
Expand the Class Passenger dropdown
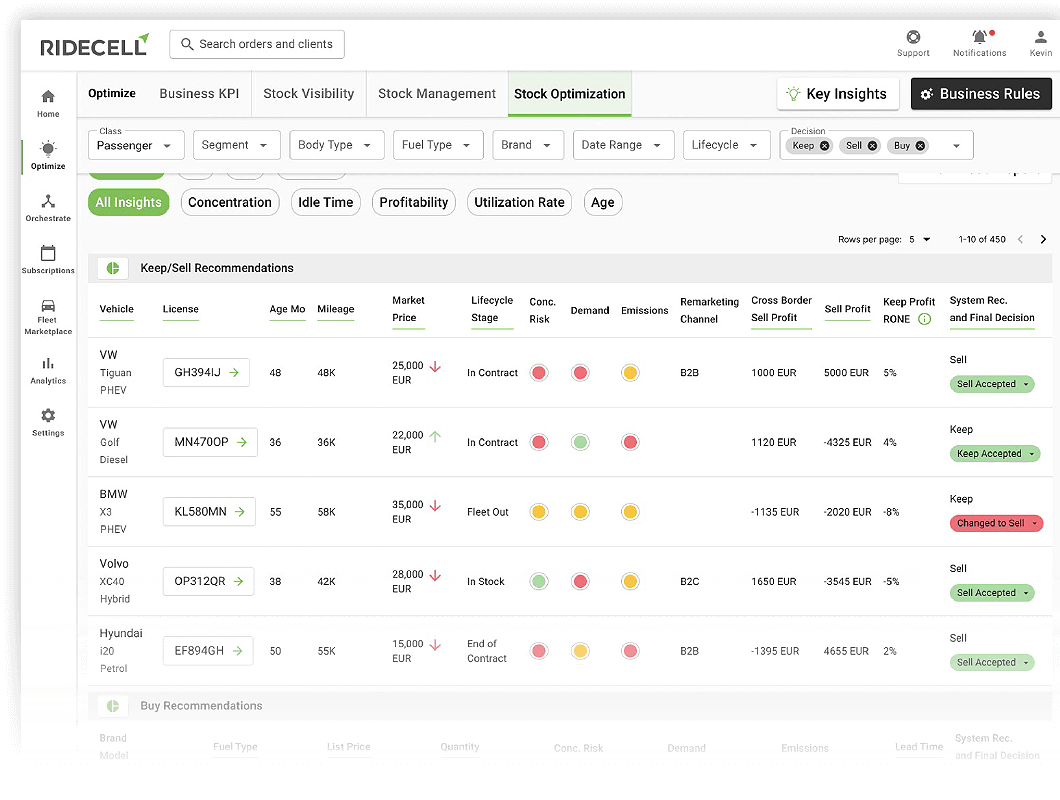coord(136,145)
